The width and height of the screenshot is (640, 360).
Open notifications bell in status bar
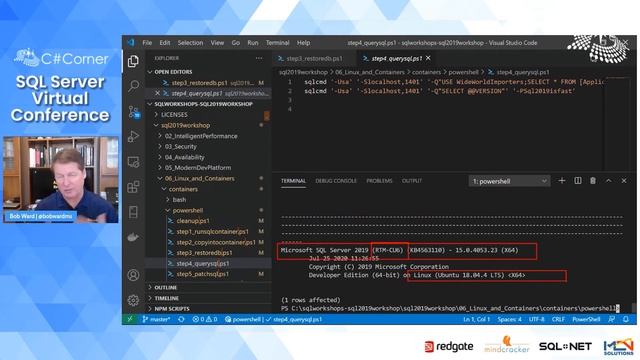(x=626, y=319)
